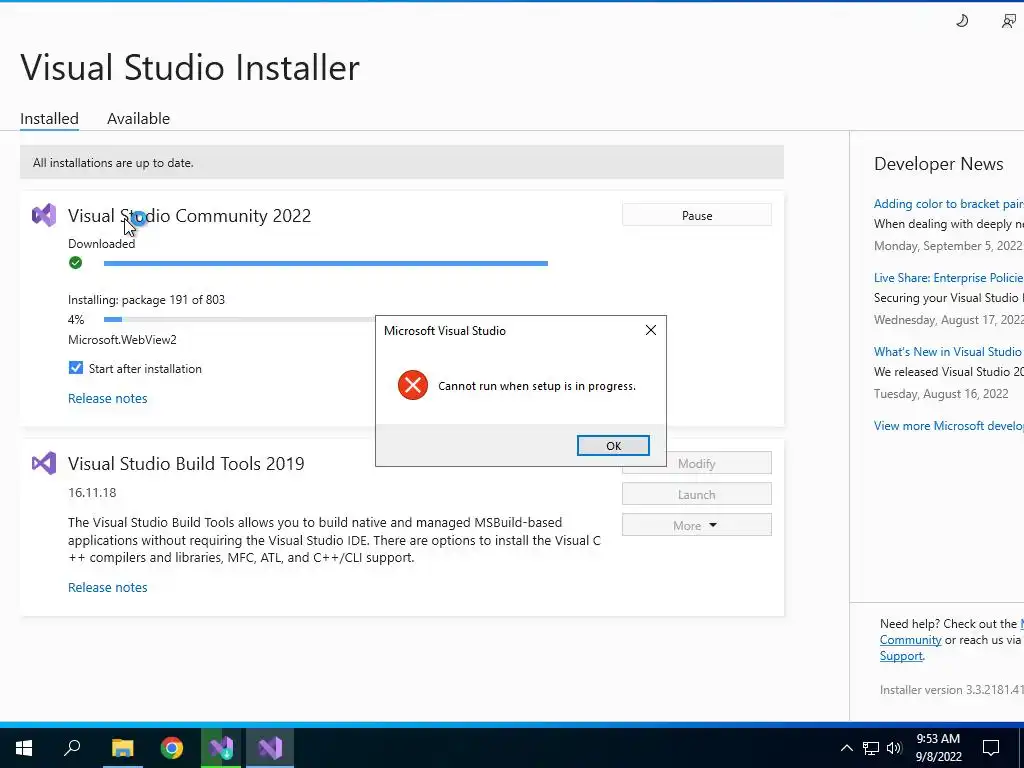Click Launch for Build Tools 2019

[x=696, y=494]
